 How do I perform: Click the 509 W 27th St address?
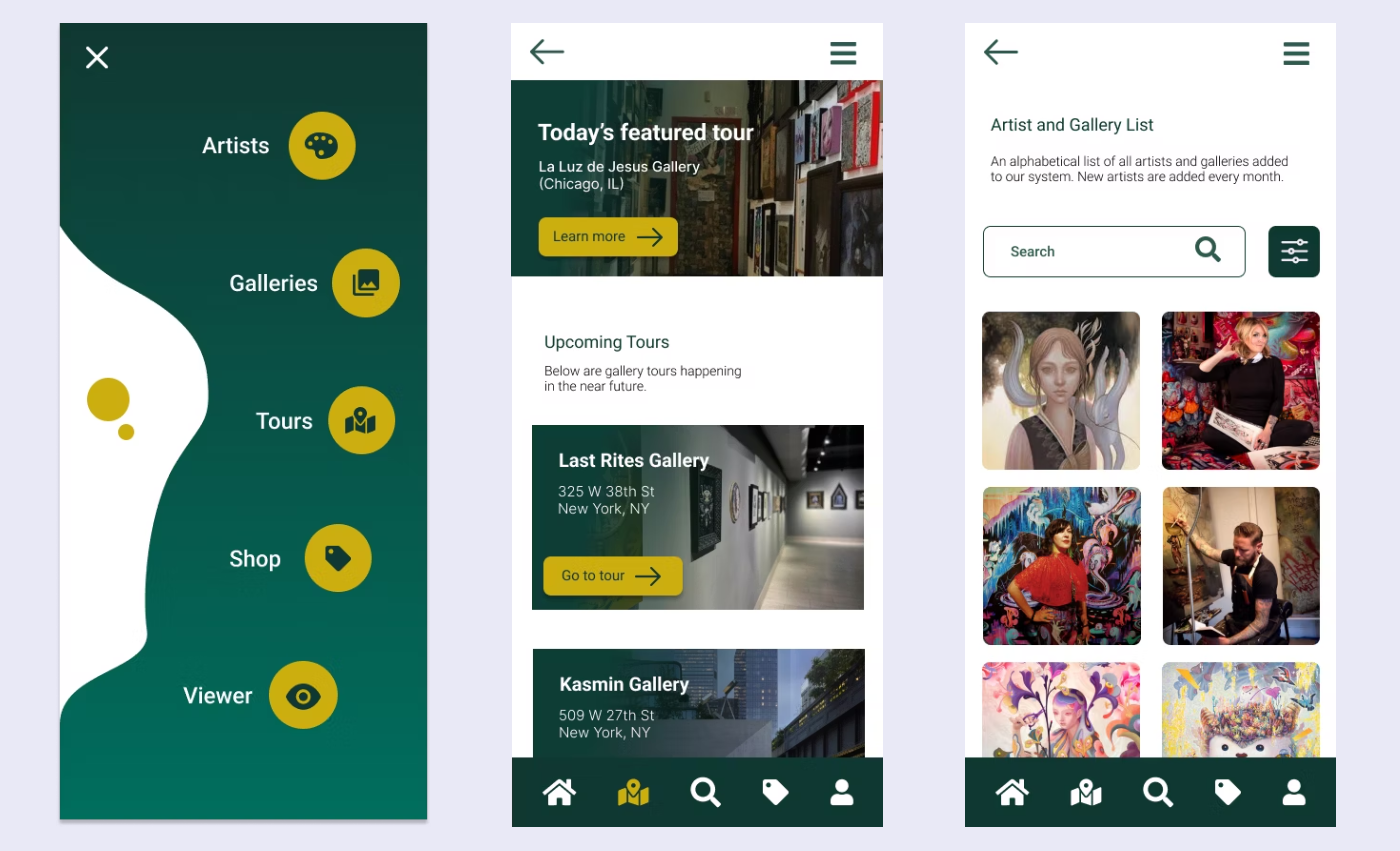pyautogui.click(x=607, y=716)
